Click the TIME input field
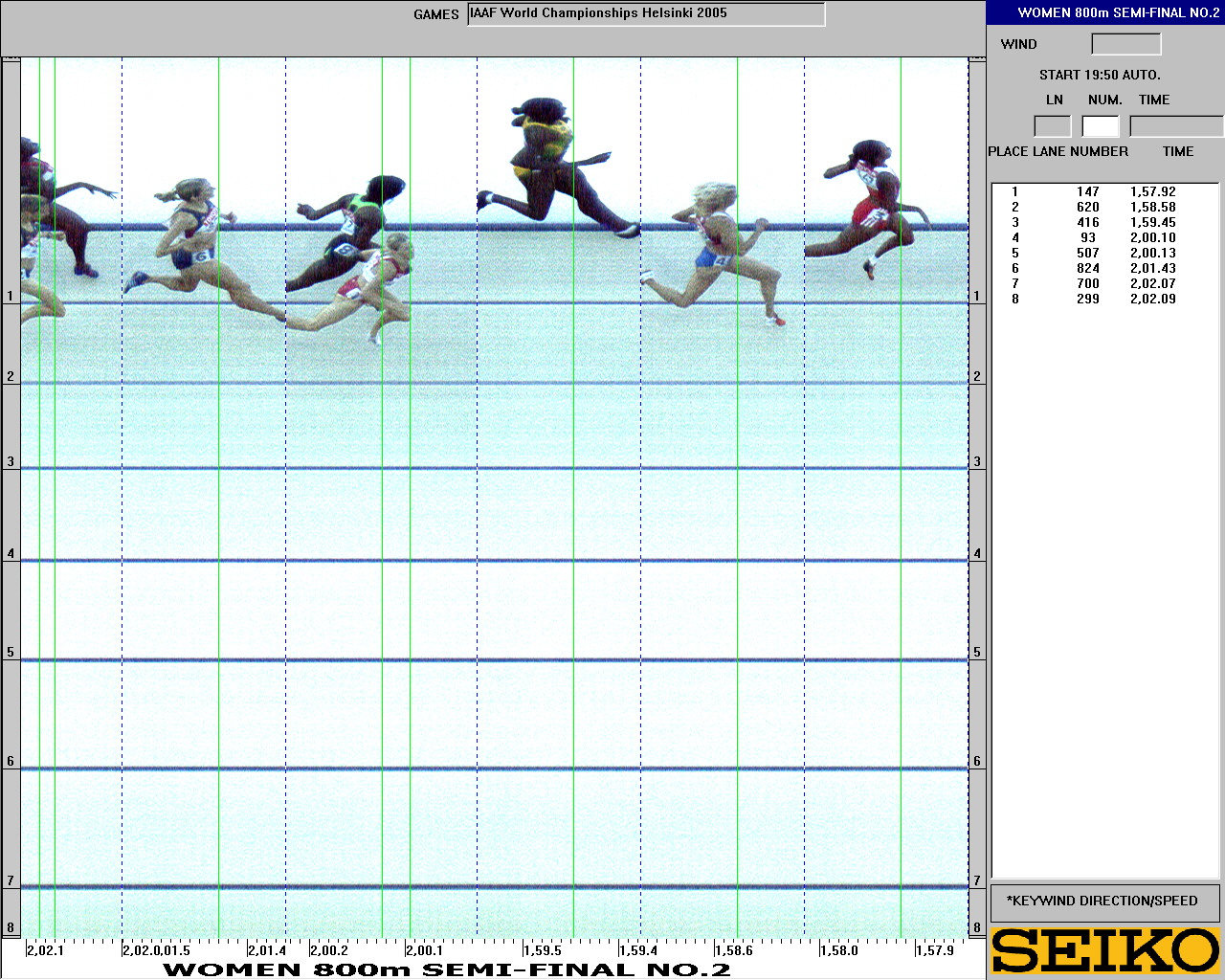The image size is (1225, 980). [1176, 126]
